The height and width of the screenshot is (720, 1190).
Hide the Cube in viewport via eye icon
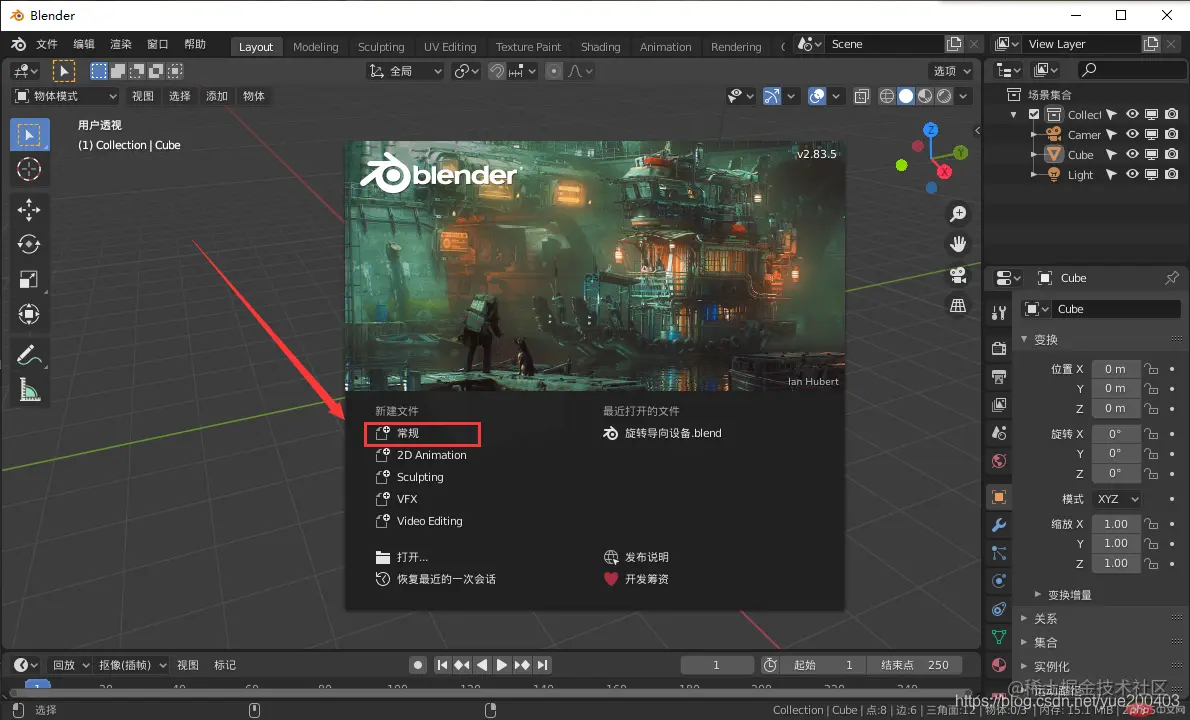tap(1132, 154)
